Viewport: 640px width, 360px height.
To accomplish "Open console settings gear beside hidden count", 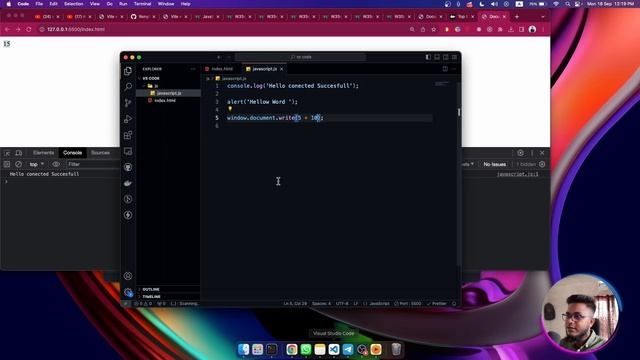I will pyautogui.click(x=542, y=164).
